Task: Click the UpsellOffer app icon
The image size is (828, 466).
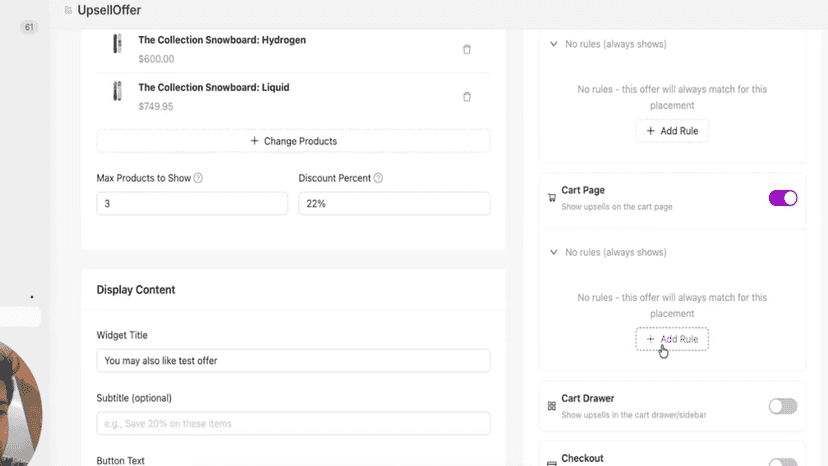Action: (68, 10)
